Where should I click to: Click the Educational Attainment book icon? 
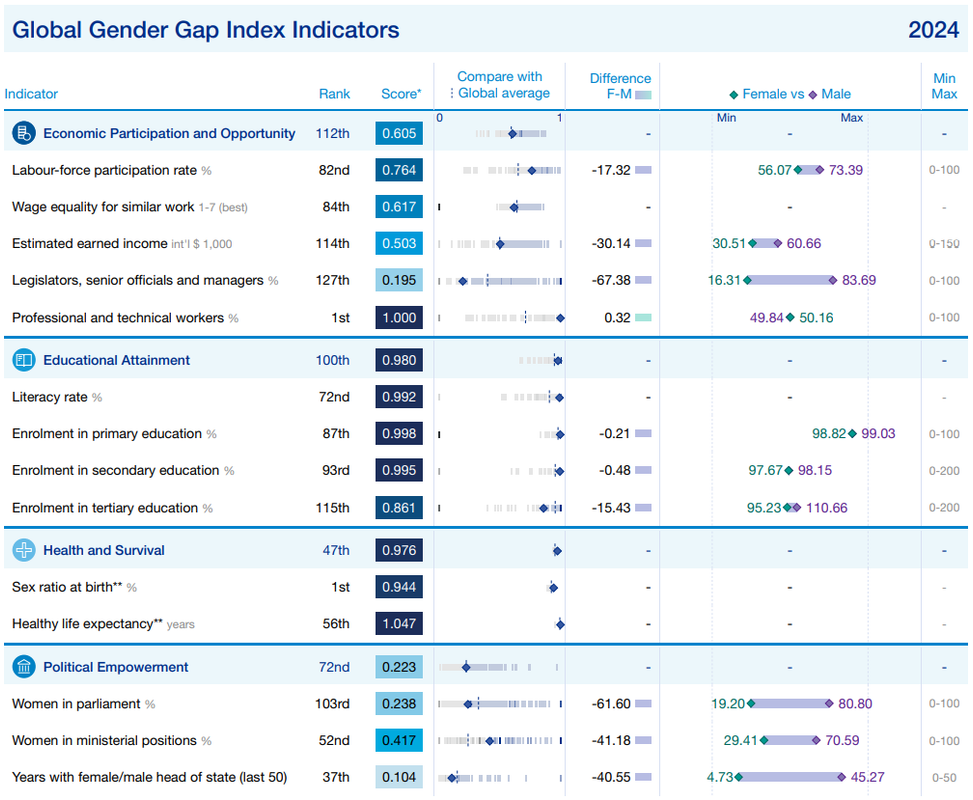coord(24,360)
